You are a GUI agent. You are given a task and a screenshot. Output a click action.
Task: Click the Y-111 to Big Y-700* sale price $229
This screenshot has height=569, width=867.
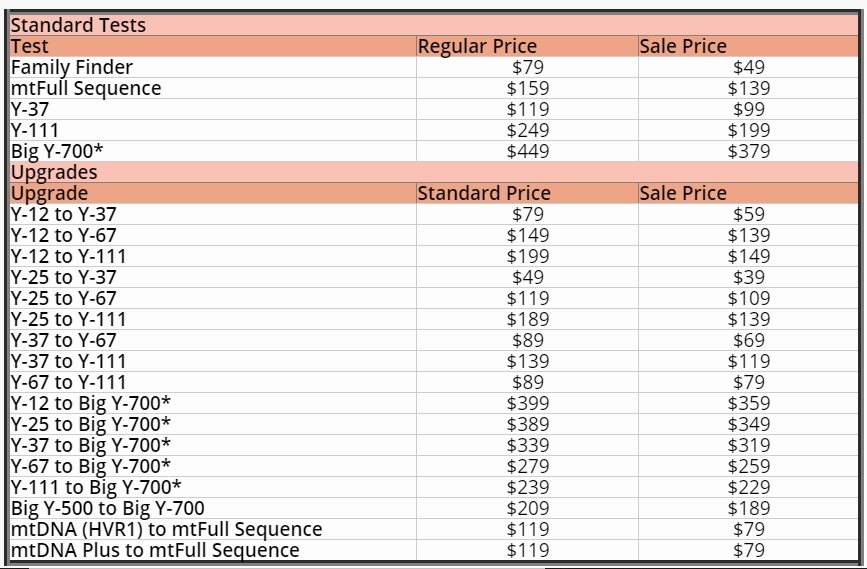pyautogui.click(x=748, y=487)
